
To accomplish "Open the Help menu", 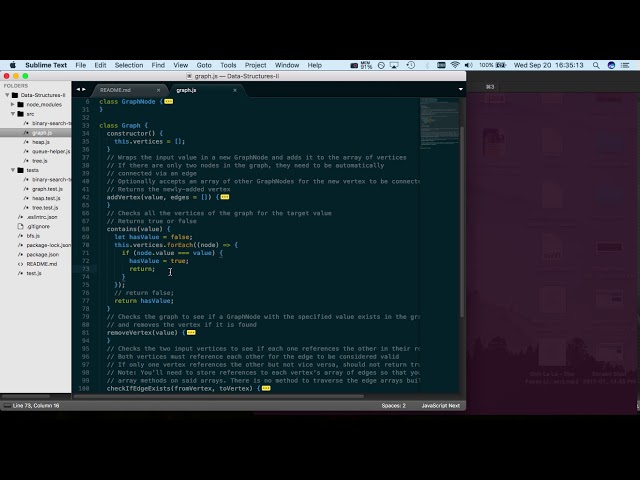I will click(314, 65).
